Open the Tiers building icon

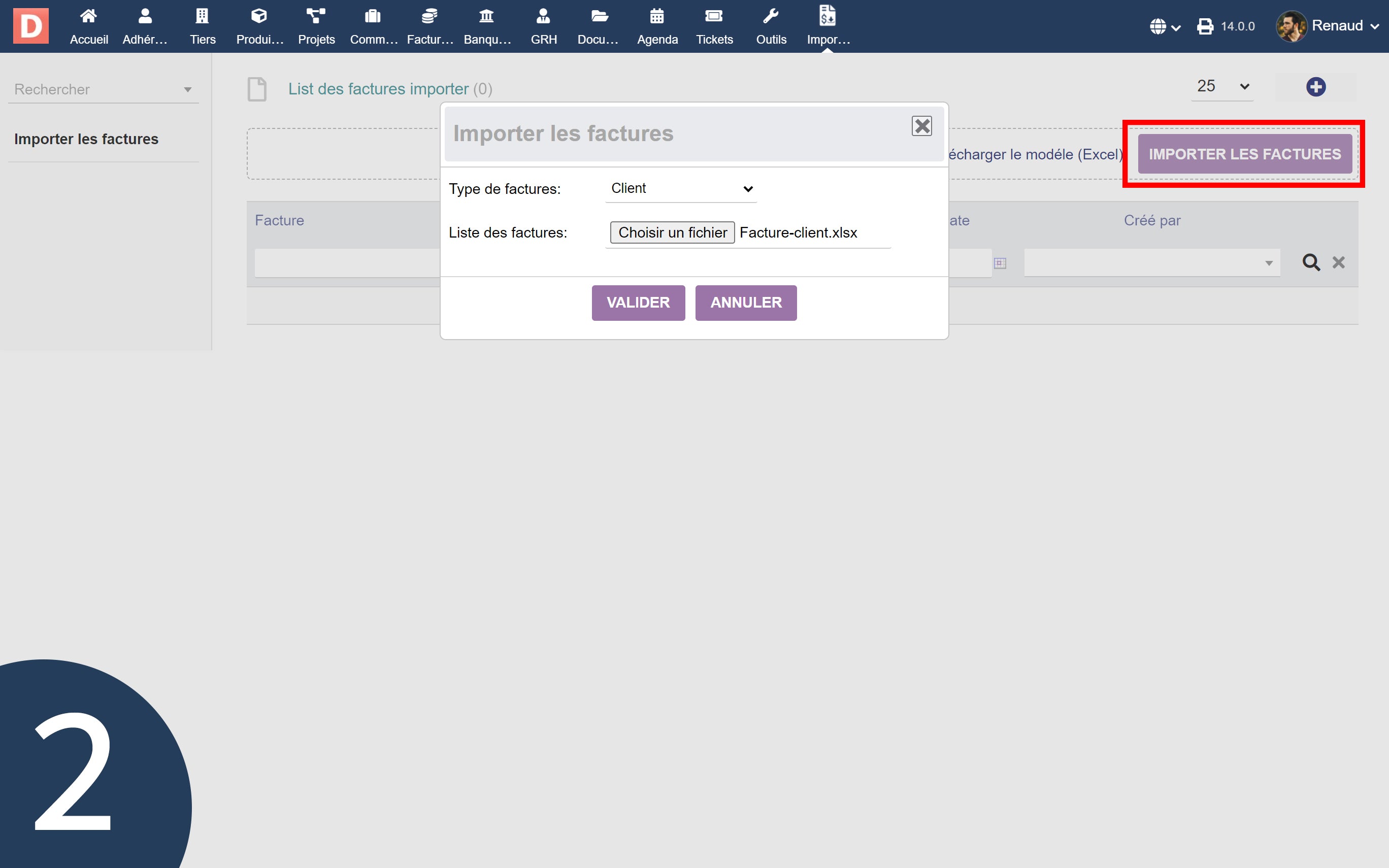coord(202,17)
